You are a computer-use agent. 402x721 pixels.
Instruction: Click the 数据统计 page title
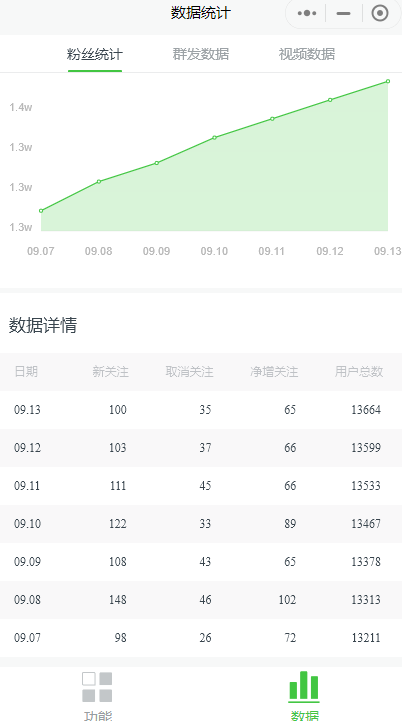(x=201, y=13)
